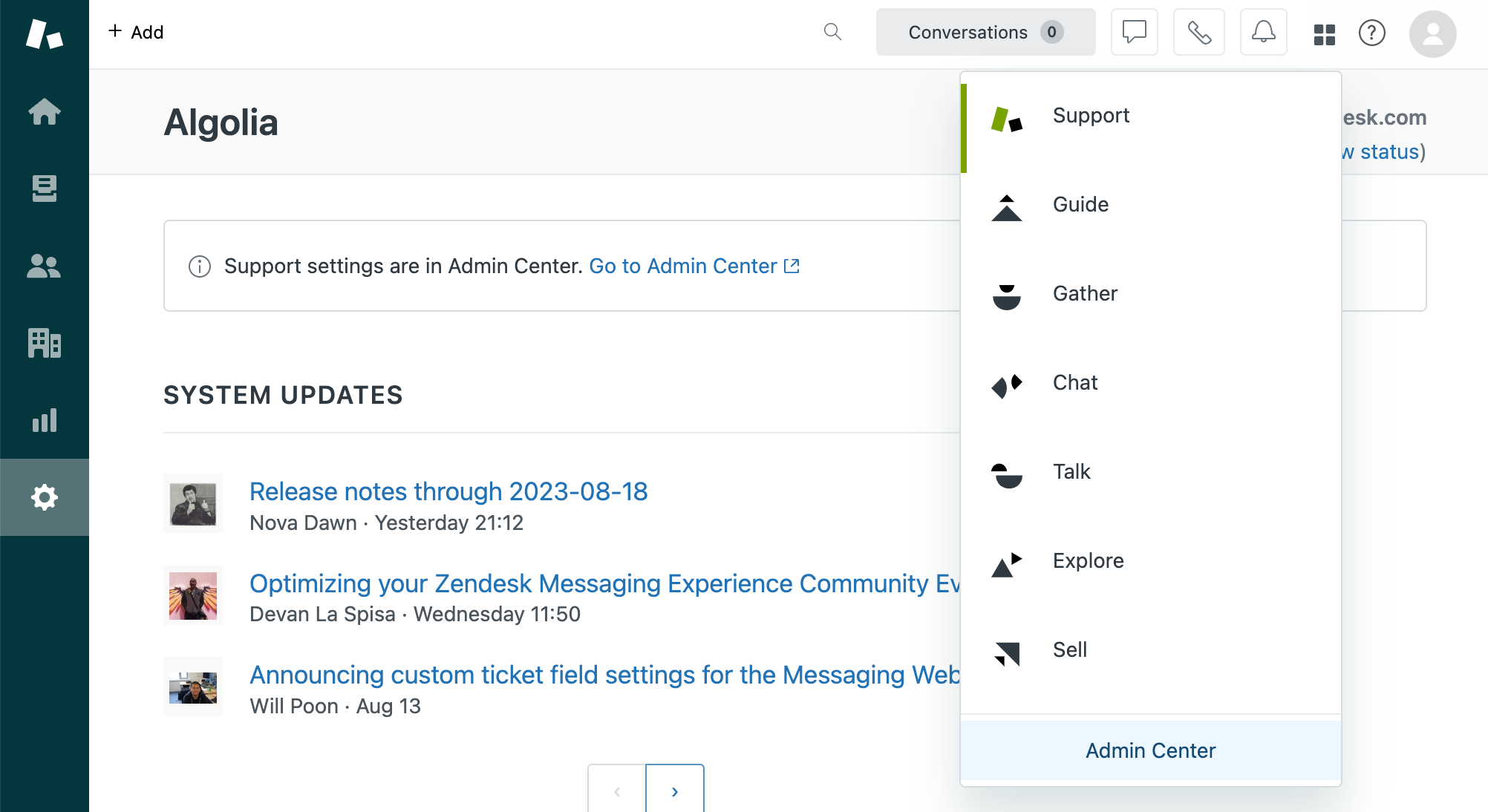Expand the next page arrow

pyautogui.click(x=674, y=791)
